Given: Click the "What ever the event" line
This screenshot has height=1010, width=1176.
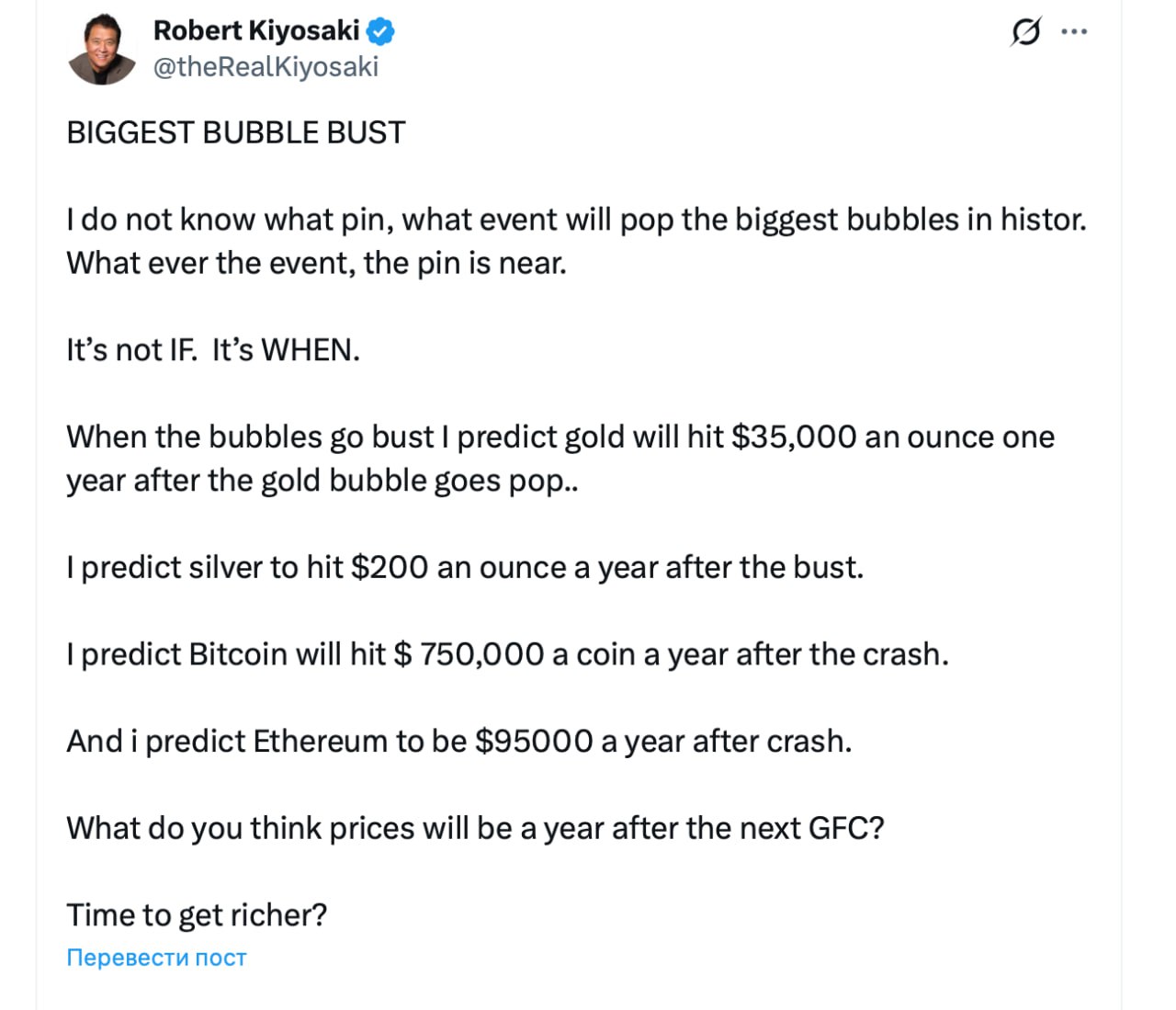Looking at the screenshot, I should [316, 264].
